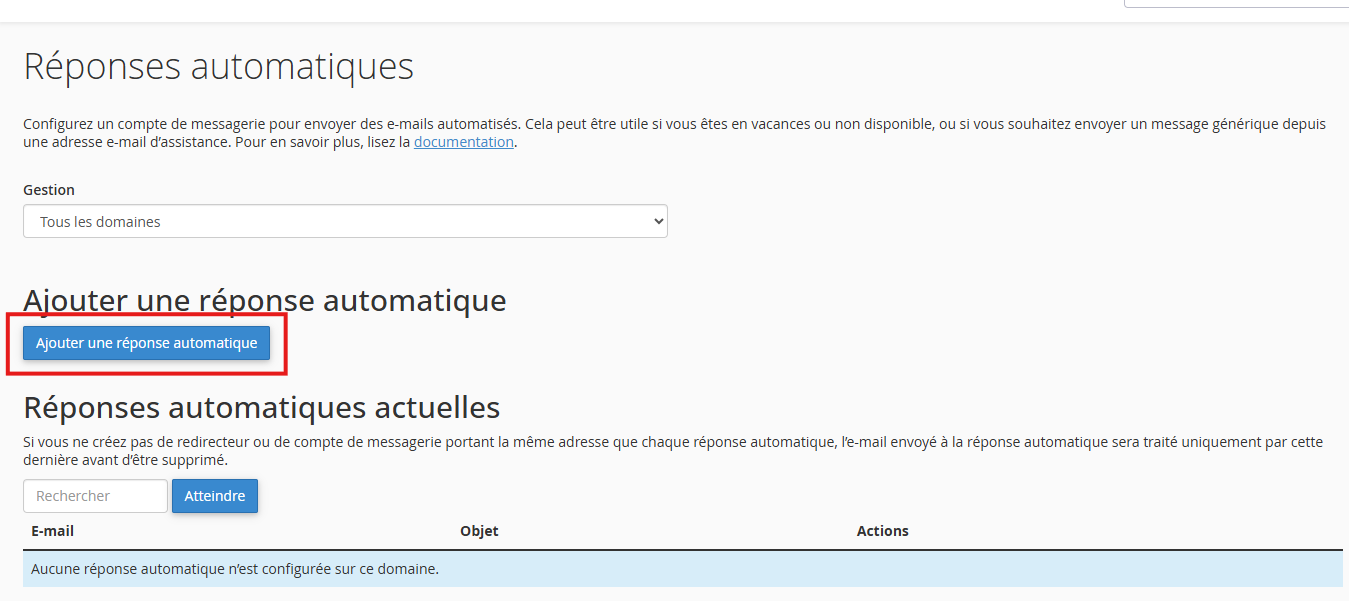Open the Gestion domain dropdown

coord(345,221)
